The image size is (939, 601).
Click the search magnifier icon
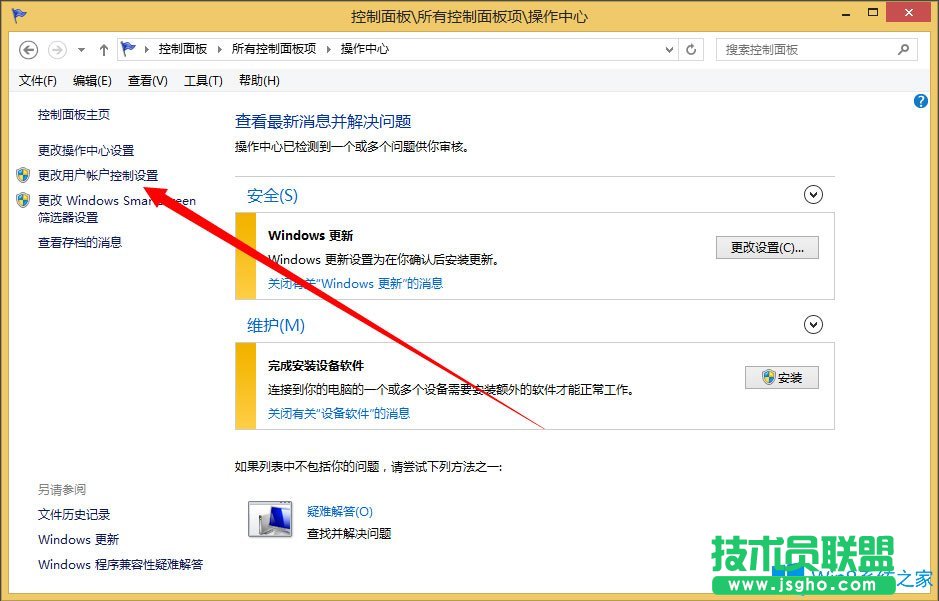pos(902,49)
